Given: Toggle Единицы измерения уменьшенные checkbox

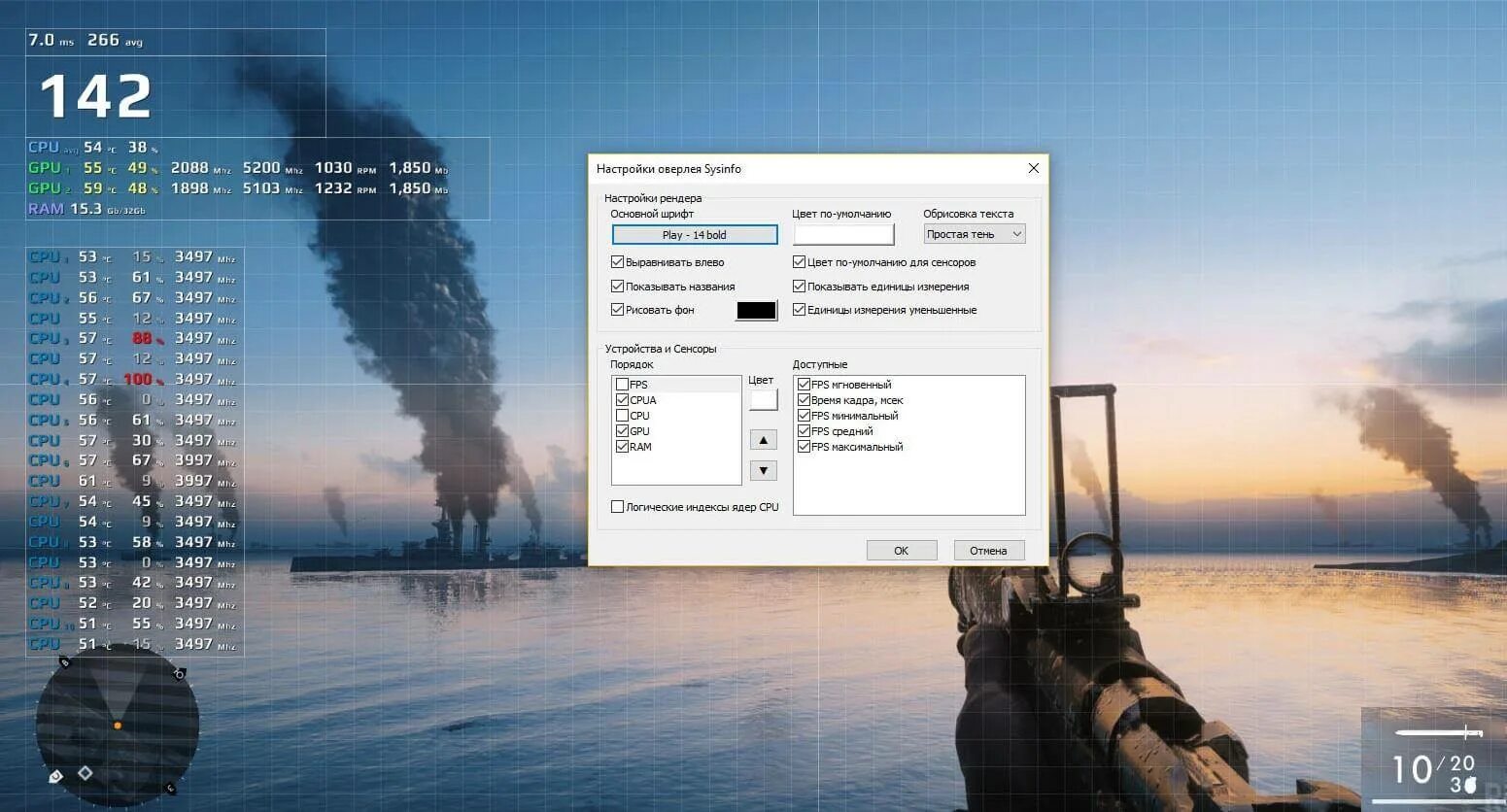Looking at the screenshot, I should pyautogui.click(x=799, y=310).
